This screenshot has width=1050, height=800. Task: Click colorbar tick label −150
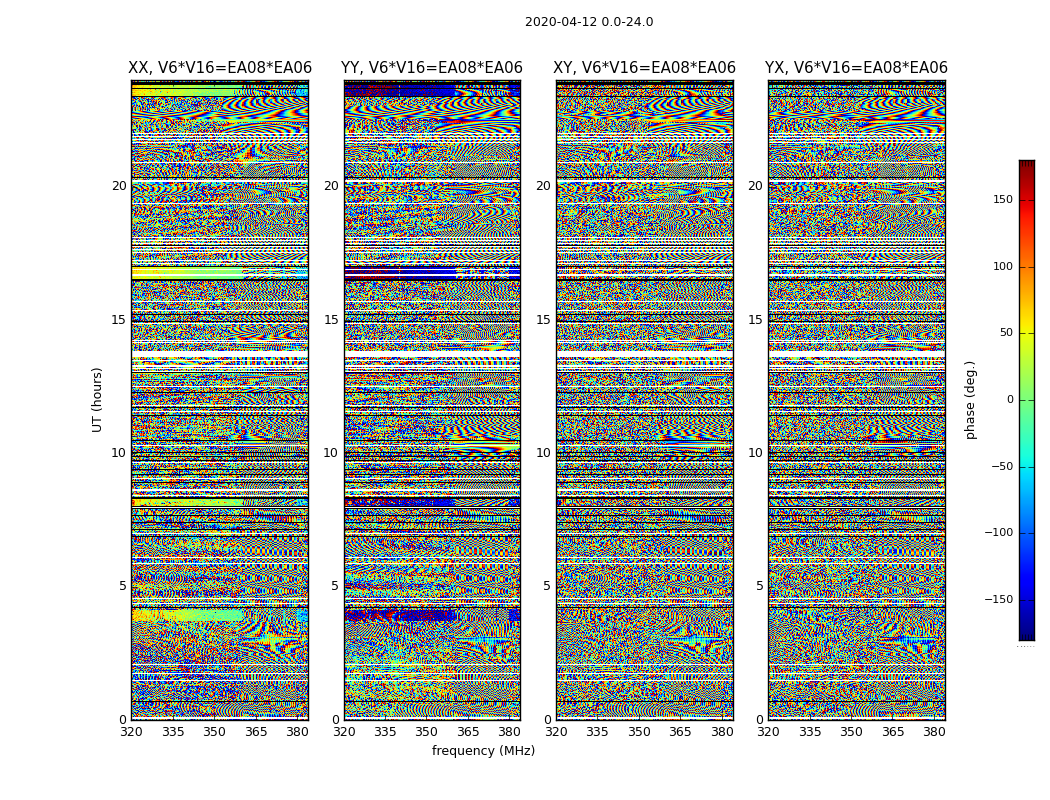tap(998, 599)
